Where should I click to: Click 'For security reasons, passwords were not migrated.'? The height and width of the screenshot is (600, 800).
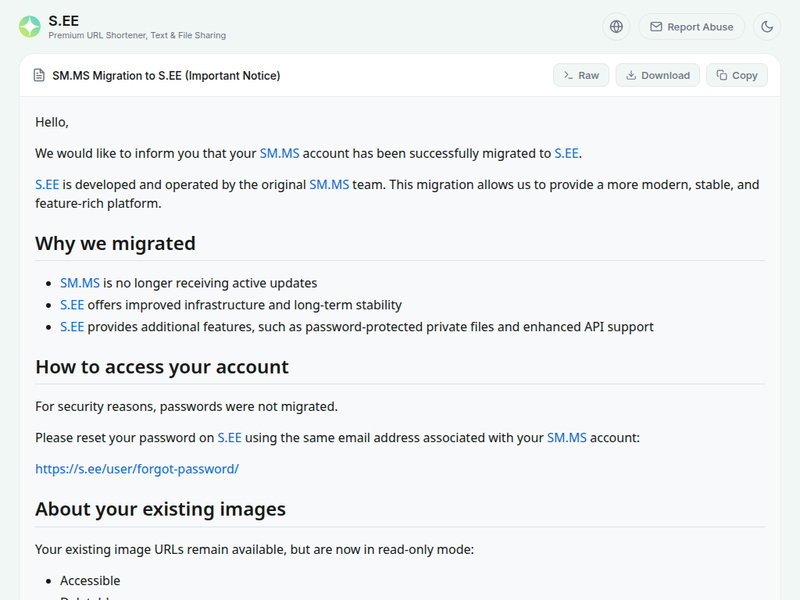[186, 407]
